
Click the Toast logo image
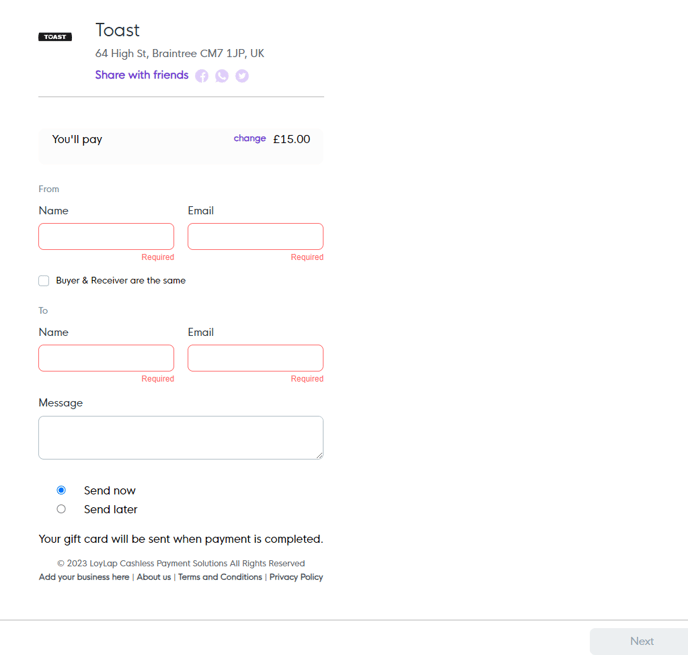pyautogui.click(x=55, y=37)
